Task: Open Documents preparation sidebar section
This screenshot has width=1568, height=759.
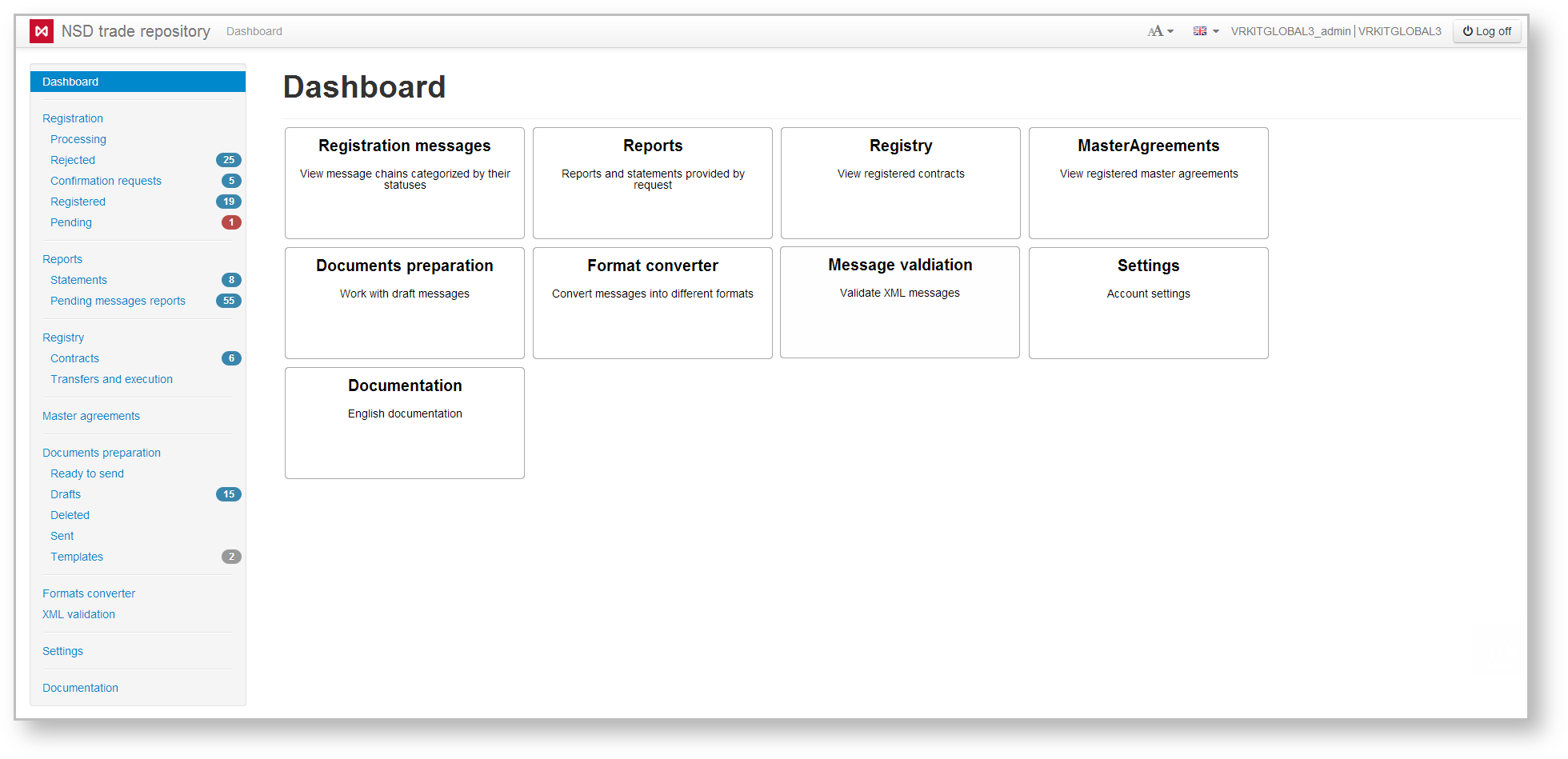Action: pos(102,453)
